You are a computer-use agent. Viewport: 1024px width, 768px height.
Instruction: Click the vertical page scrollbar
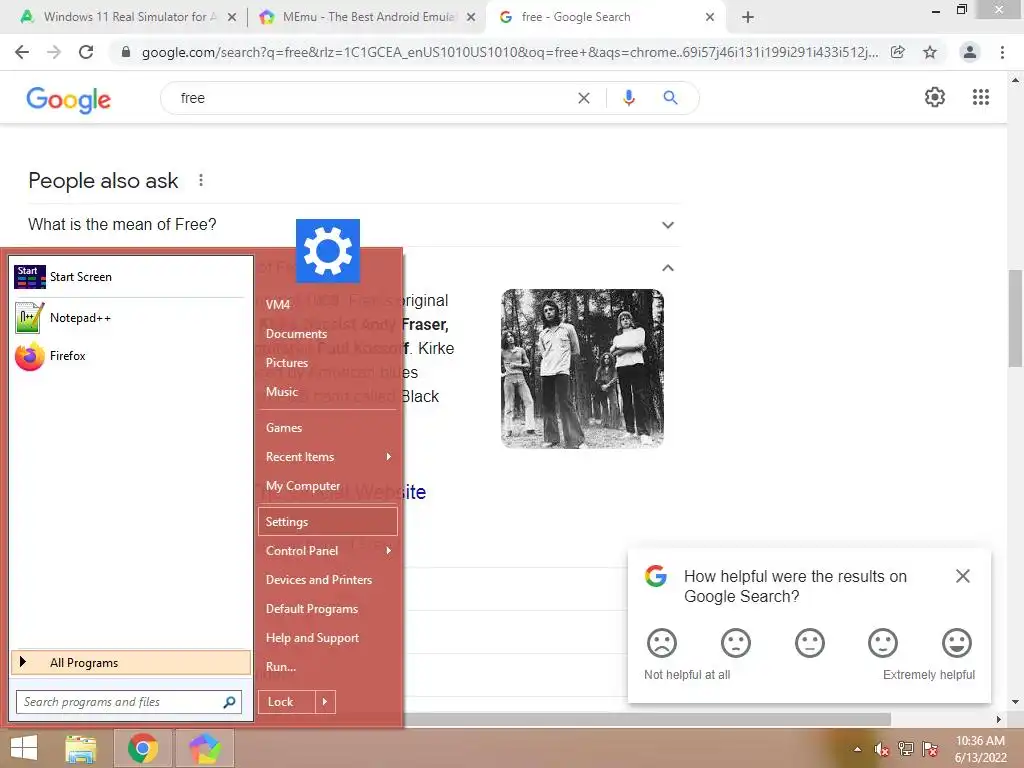1016,320
